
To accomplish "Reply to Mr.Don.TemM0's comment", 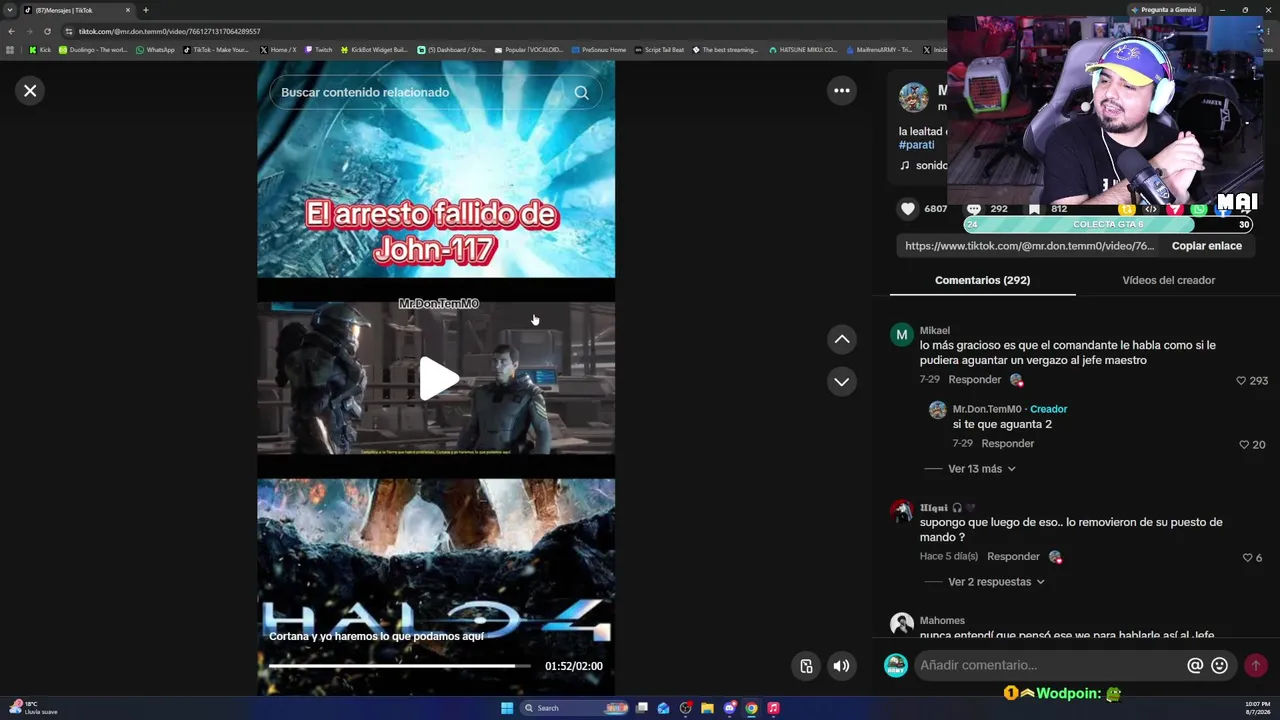I will pyautogui.click(x=1007, y=444).
